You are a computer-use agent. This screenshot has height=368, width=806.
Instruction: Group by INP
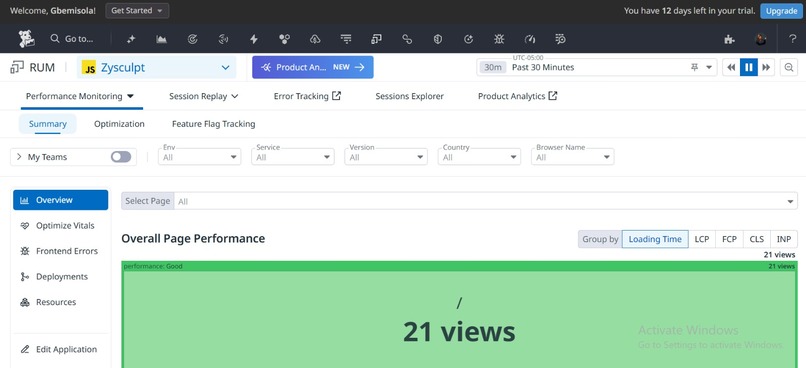click(x=784, y=239)
